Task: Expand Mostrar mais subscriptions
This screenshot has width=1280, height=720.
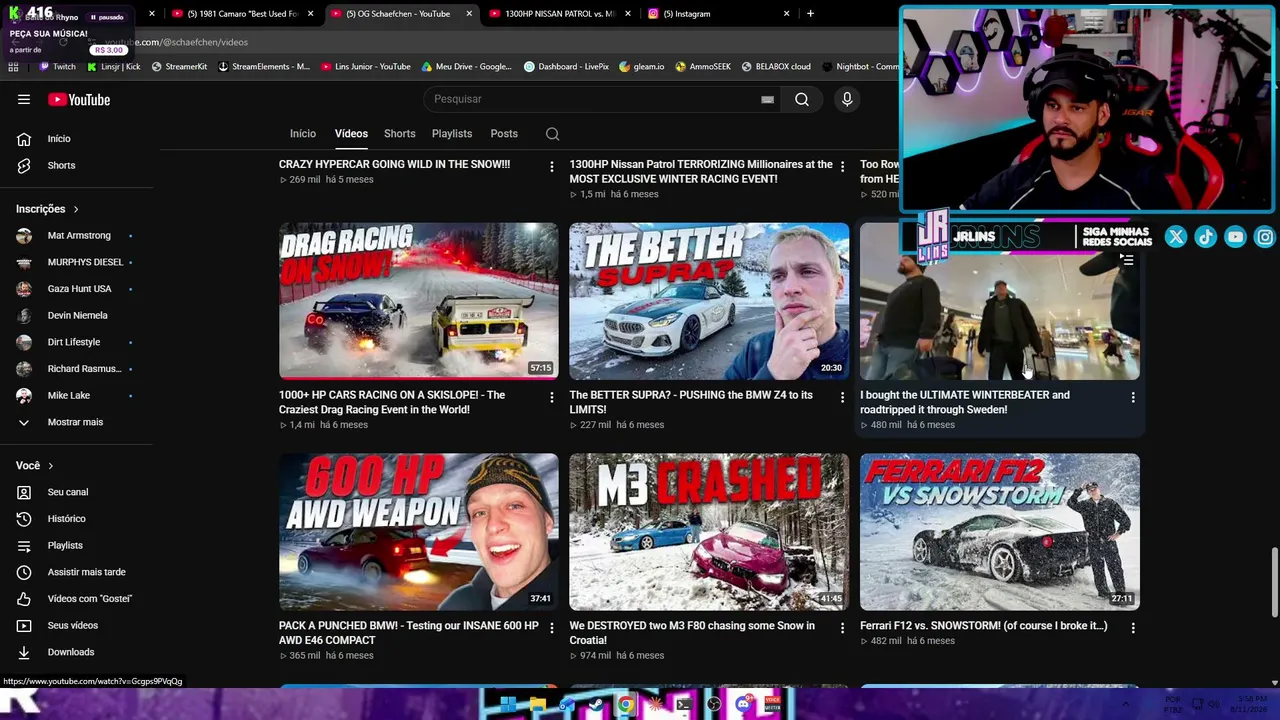Action: click(76, 422)
